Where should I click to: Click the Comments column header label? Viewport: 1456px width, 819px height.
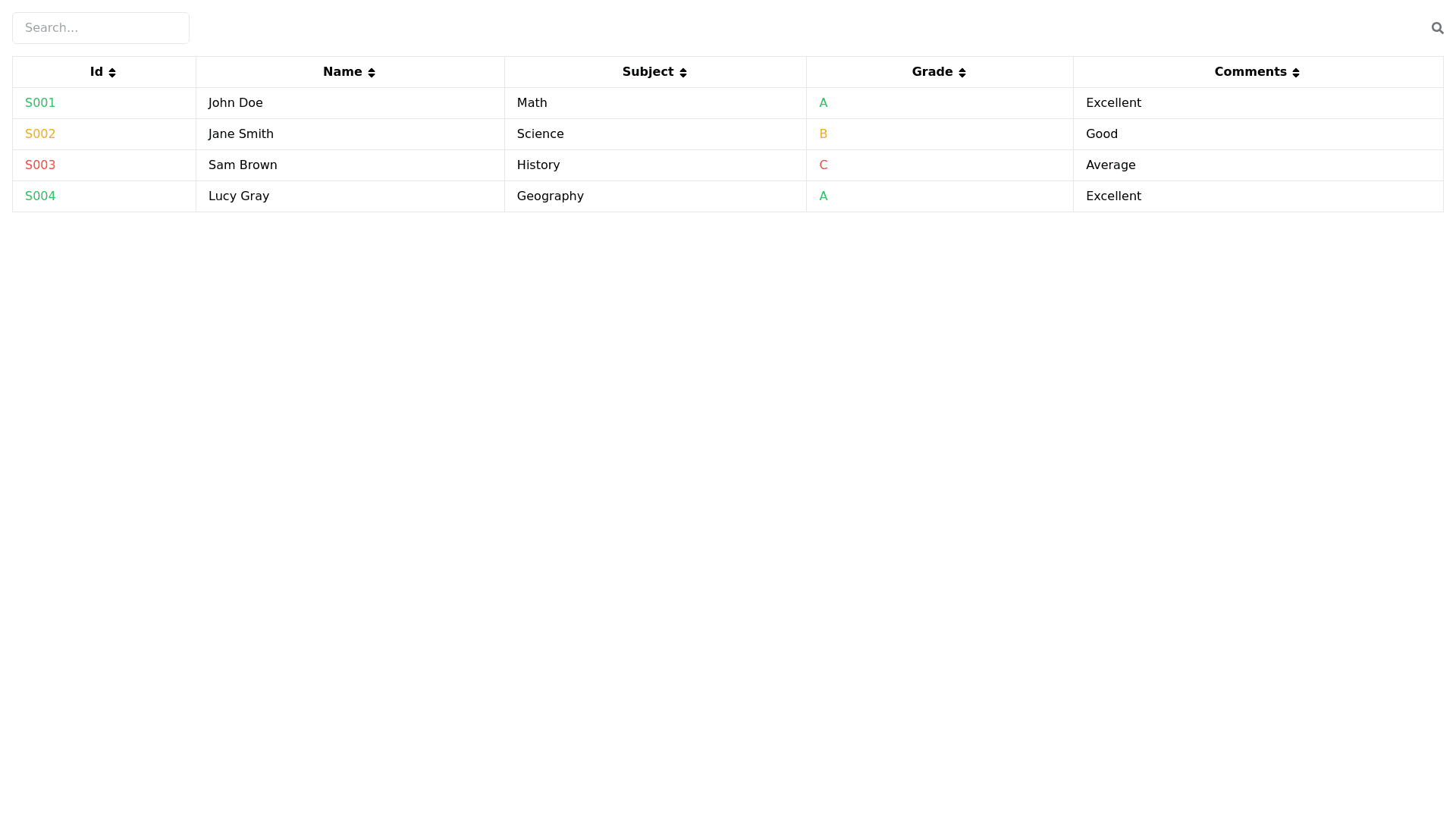pyautogui.click(x=1250, y=72)
